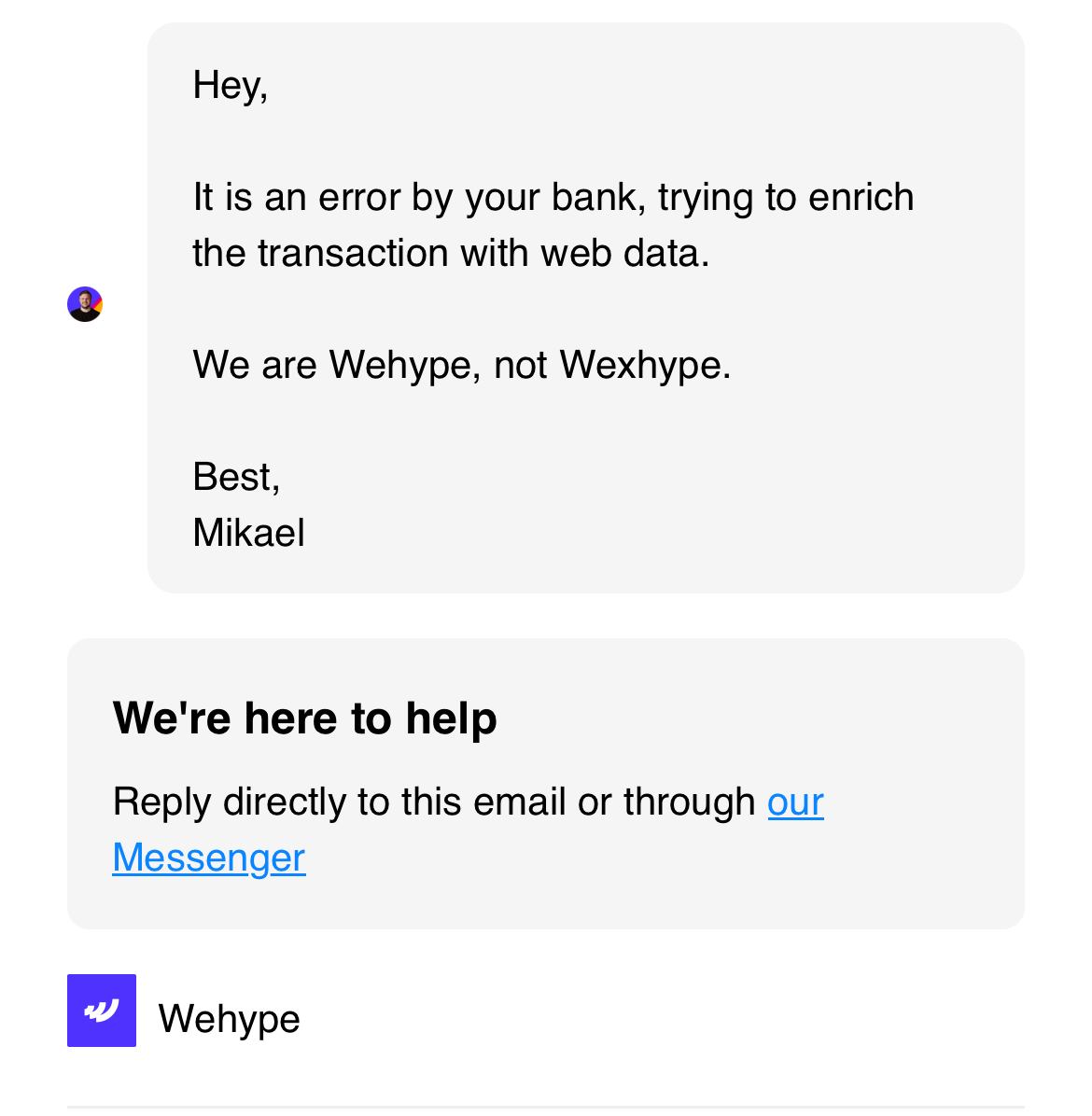Screen dimensions: 1092x1116
Task: Click the word "through" before the link
Action: 689,802
